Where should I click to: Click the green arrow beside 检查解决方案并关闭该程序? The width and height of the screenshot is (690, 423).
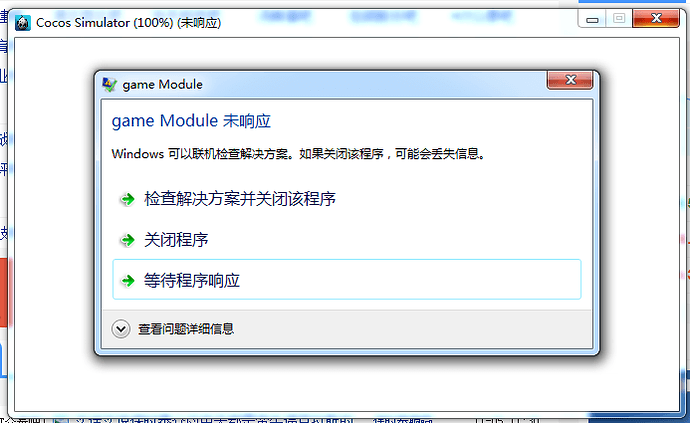128,199
